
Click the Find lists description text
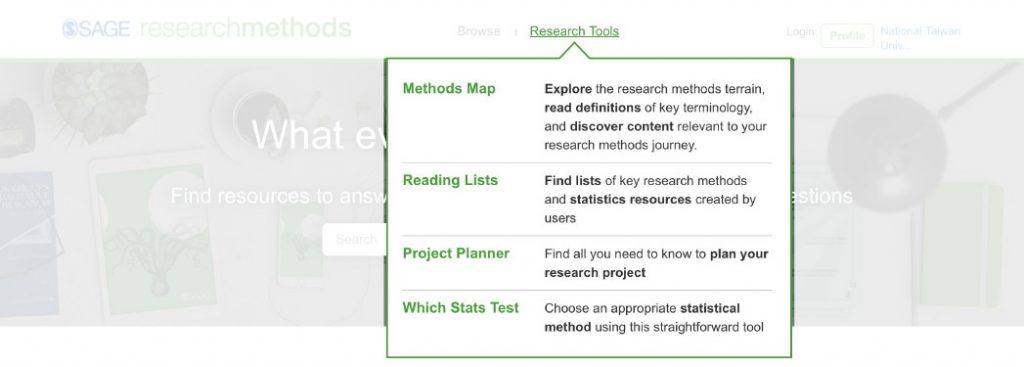650,199
